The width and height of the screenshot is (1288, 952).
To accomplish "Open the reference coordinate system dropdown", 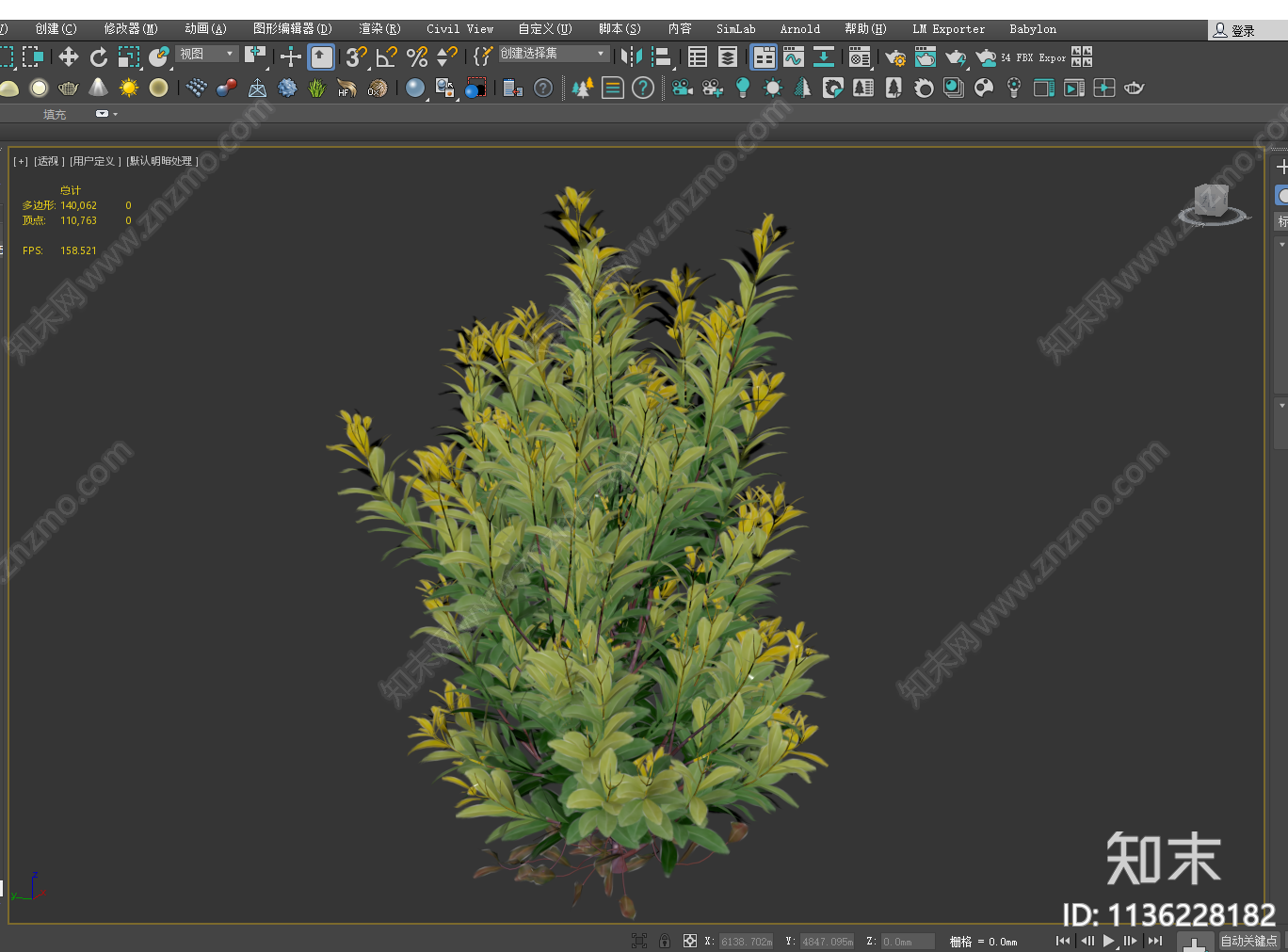I will [x=207, y=54].
